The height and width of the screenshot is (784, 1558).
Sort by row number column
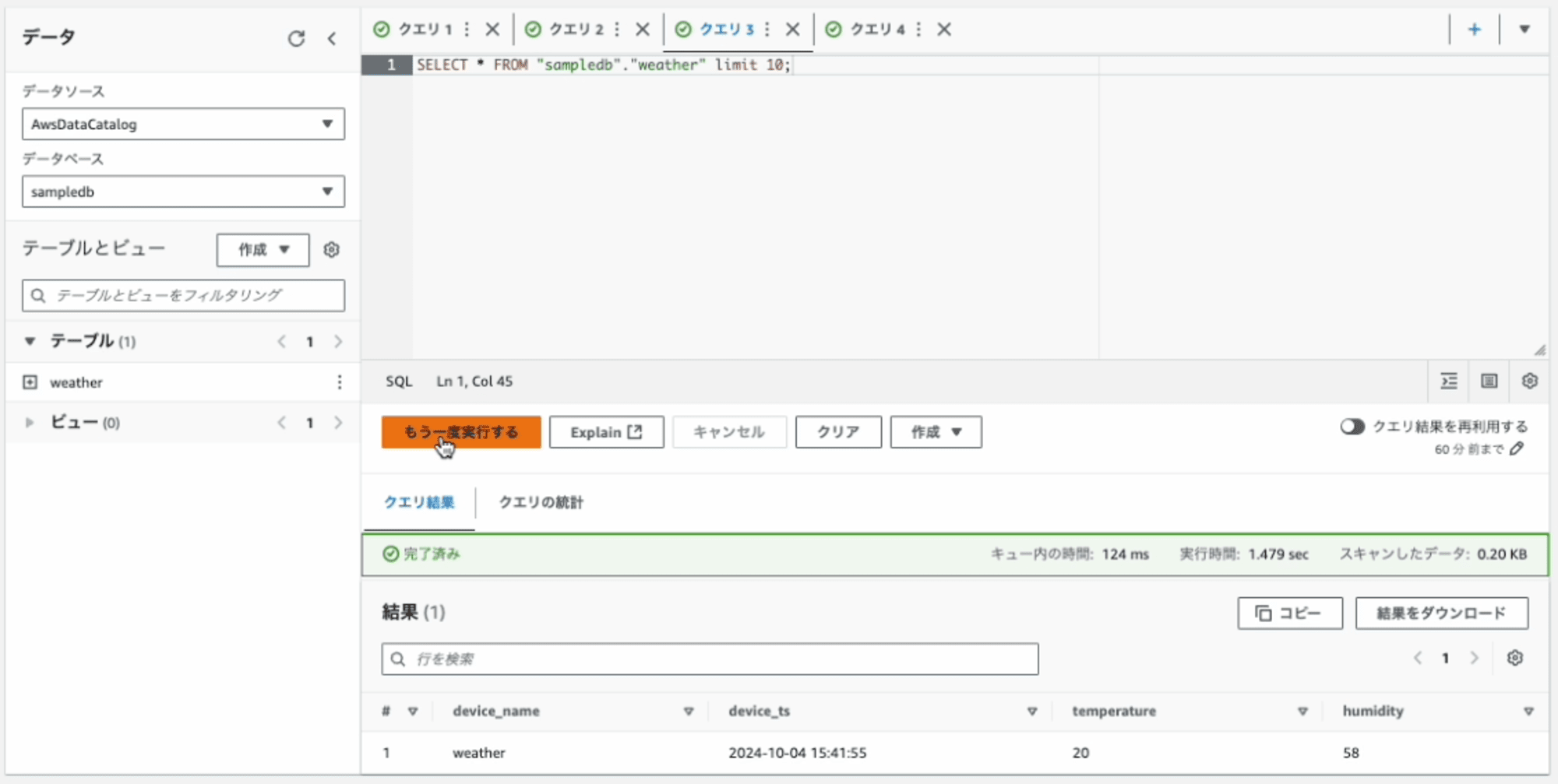click(x=413, y=712)
